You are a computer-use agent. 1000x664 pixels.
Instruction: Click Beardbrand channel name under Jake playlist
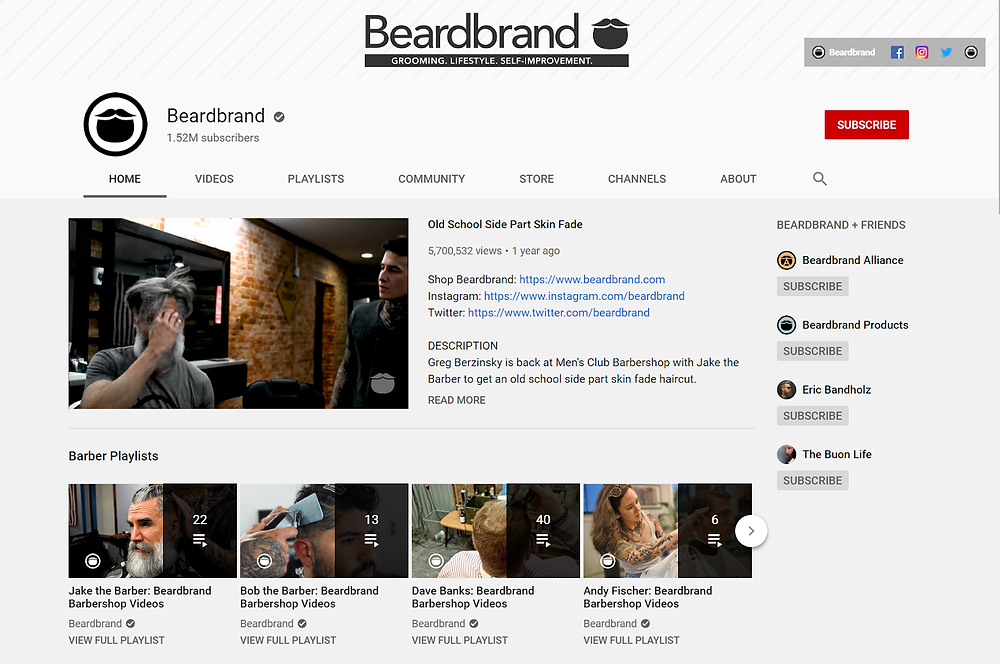95,623
